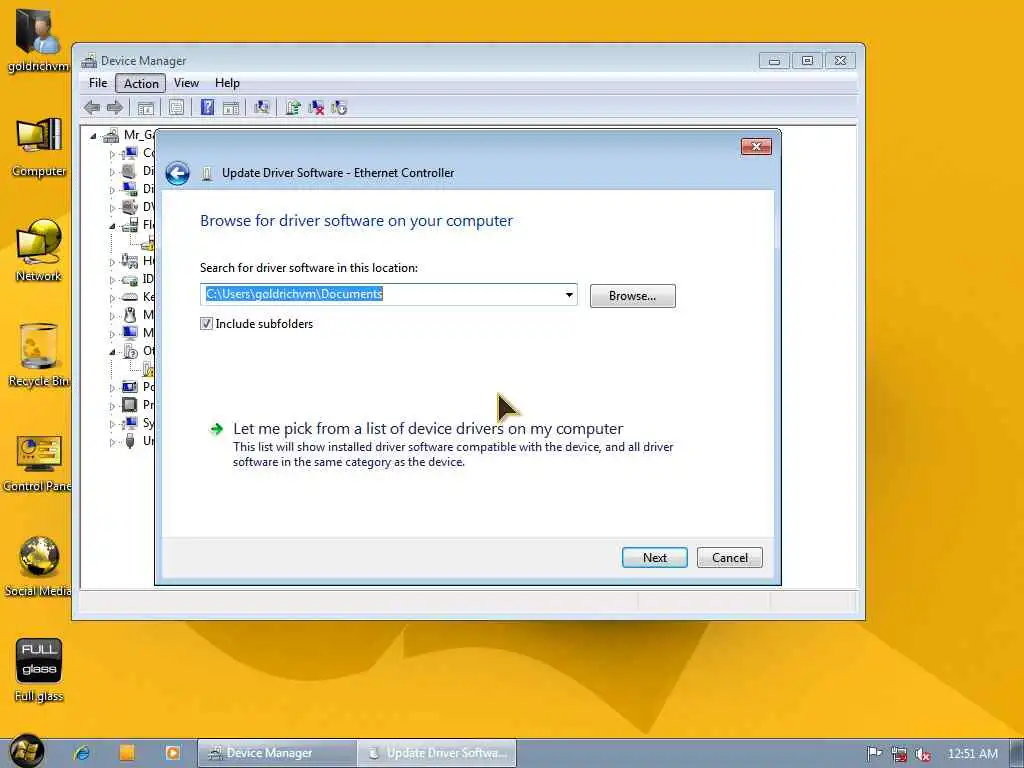Open Properties via the toolbar sheet icon
Viewport: 1024px width, 768px height.
[x=176, y=107]
